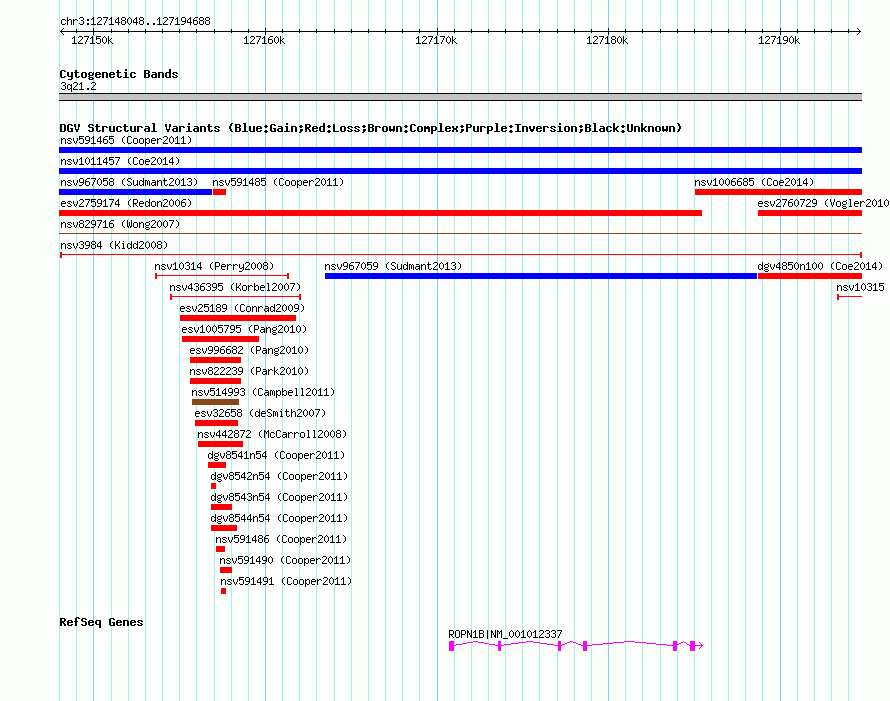Click the small red nsv591491 bar
Screen dimensions: 890x701
coord(224,591)
